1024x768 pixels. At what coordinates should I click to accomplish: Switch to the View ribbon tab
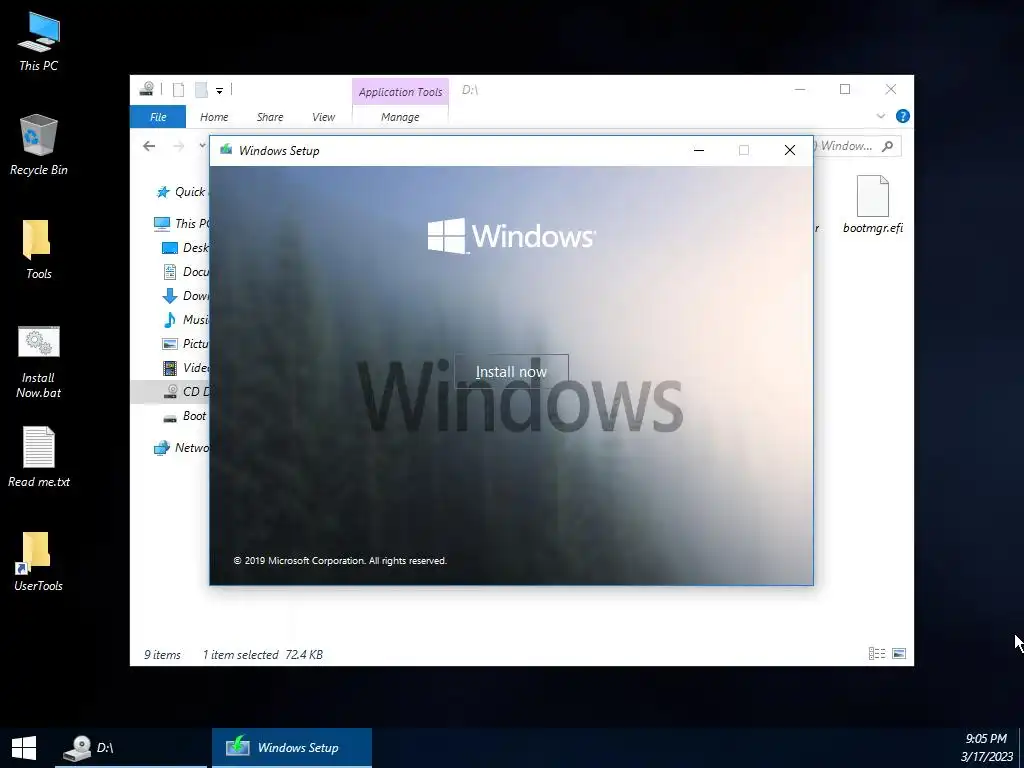coord(323,117)
